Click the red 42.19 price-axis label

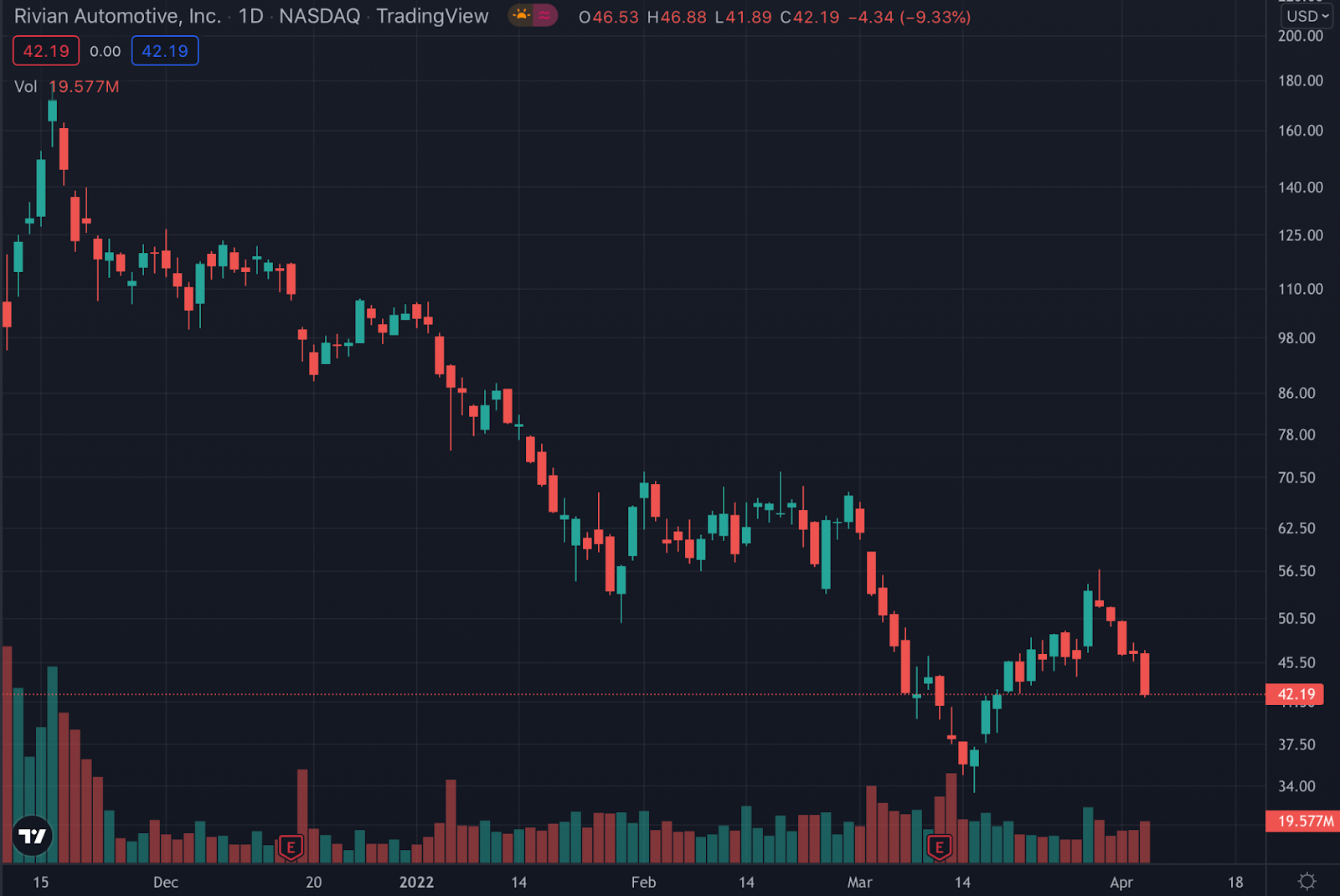coord(1295,694)
